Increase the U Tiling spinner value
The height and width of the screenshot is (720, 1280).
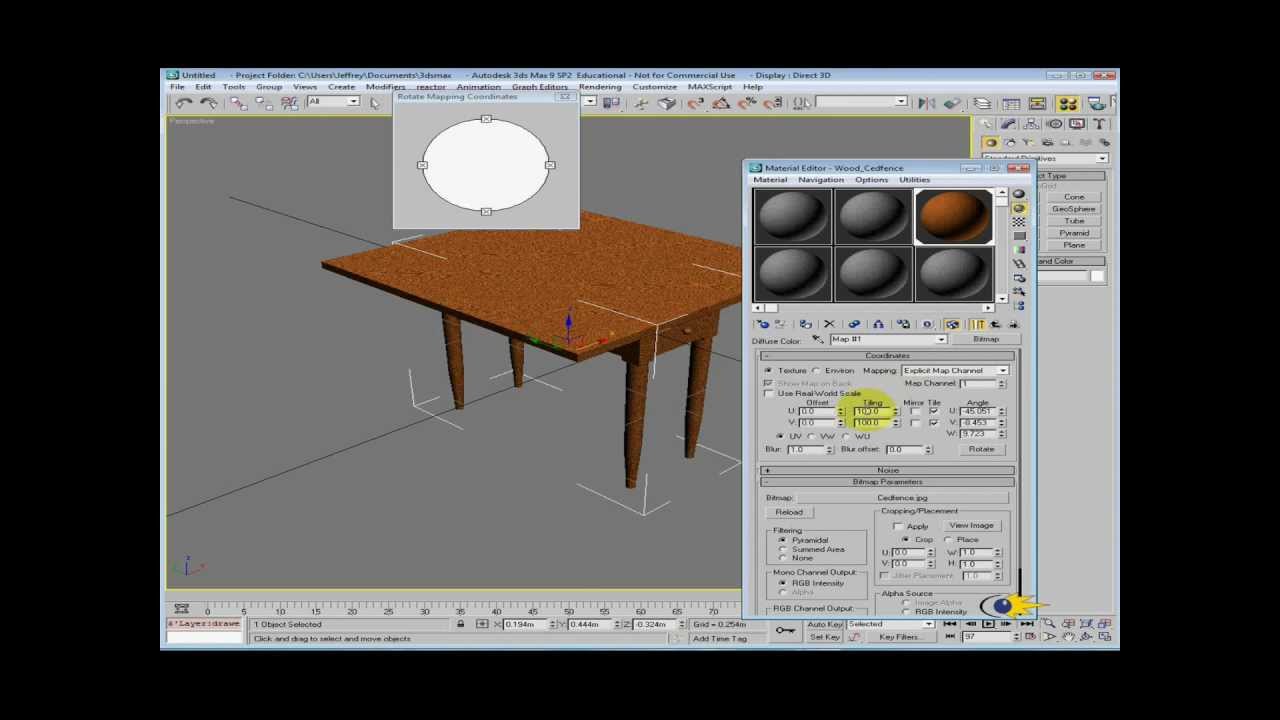coord(896,409)
